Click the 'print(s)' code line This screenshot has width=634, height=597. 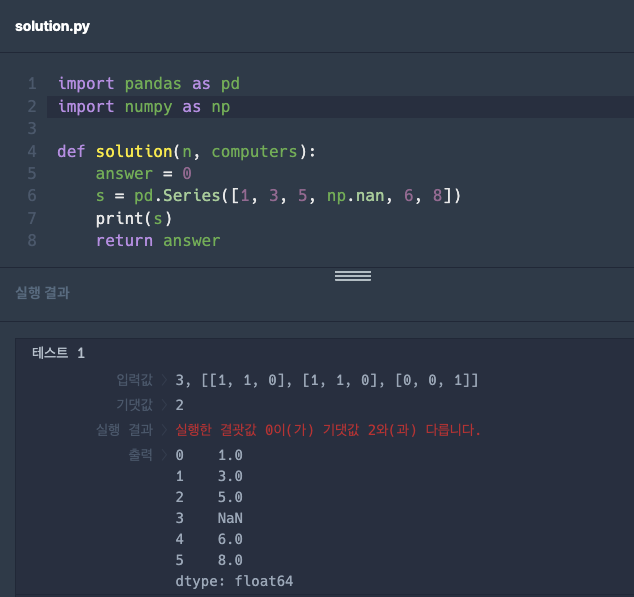(x=134, y=219)
